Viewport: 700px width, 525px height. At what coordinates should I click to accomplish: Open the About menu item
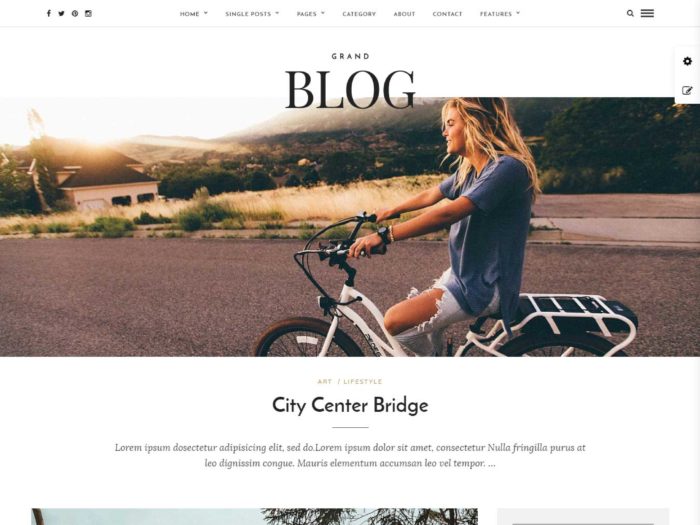[x=404, y=14]
